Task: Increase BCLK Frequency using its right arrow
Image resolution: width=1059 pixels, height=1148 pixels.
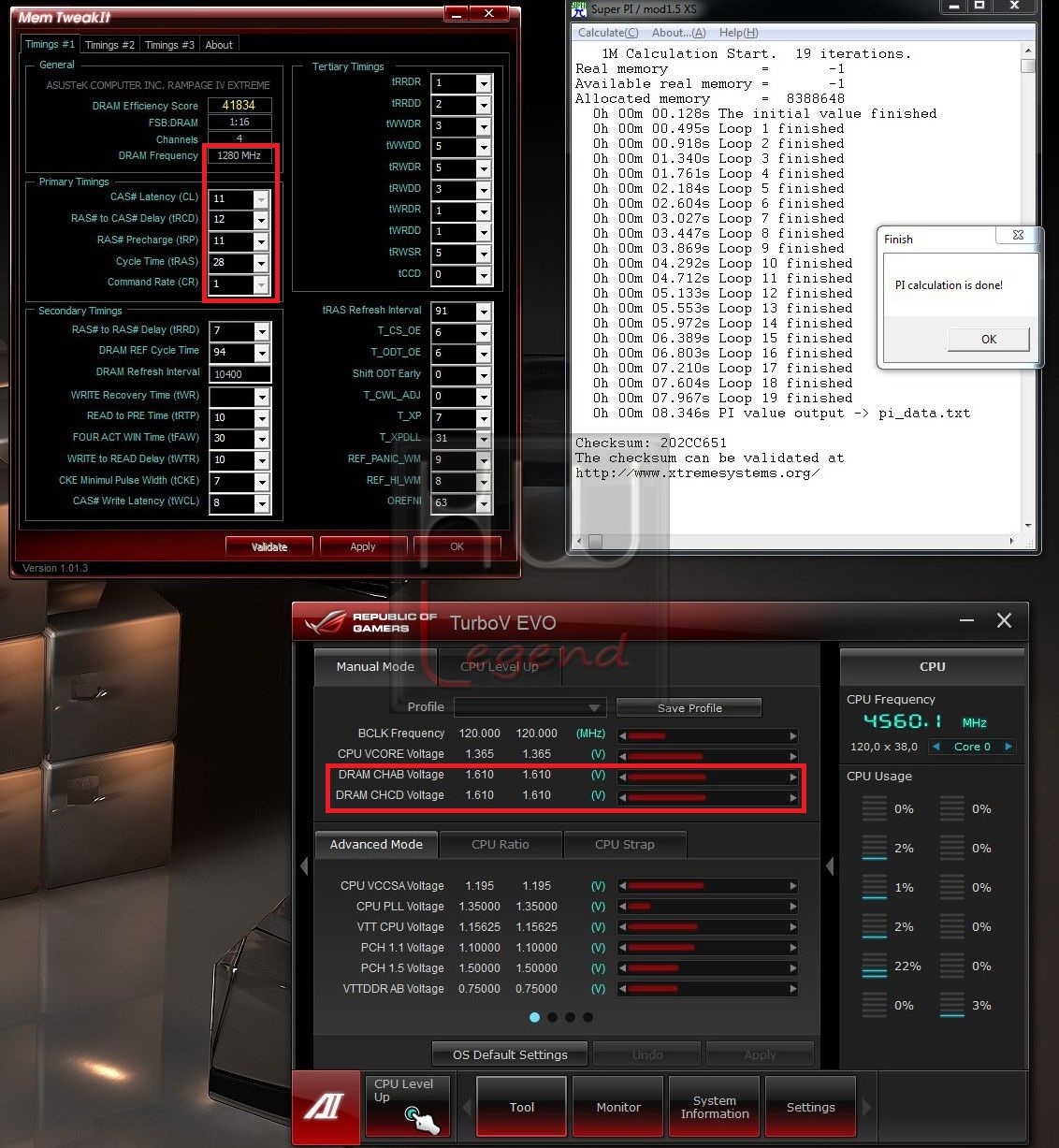Action: [793, 735]
